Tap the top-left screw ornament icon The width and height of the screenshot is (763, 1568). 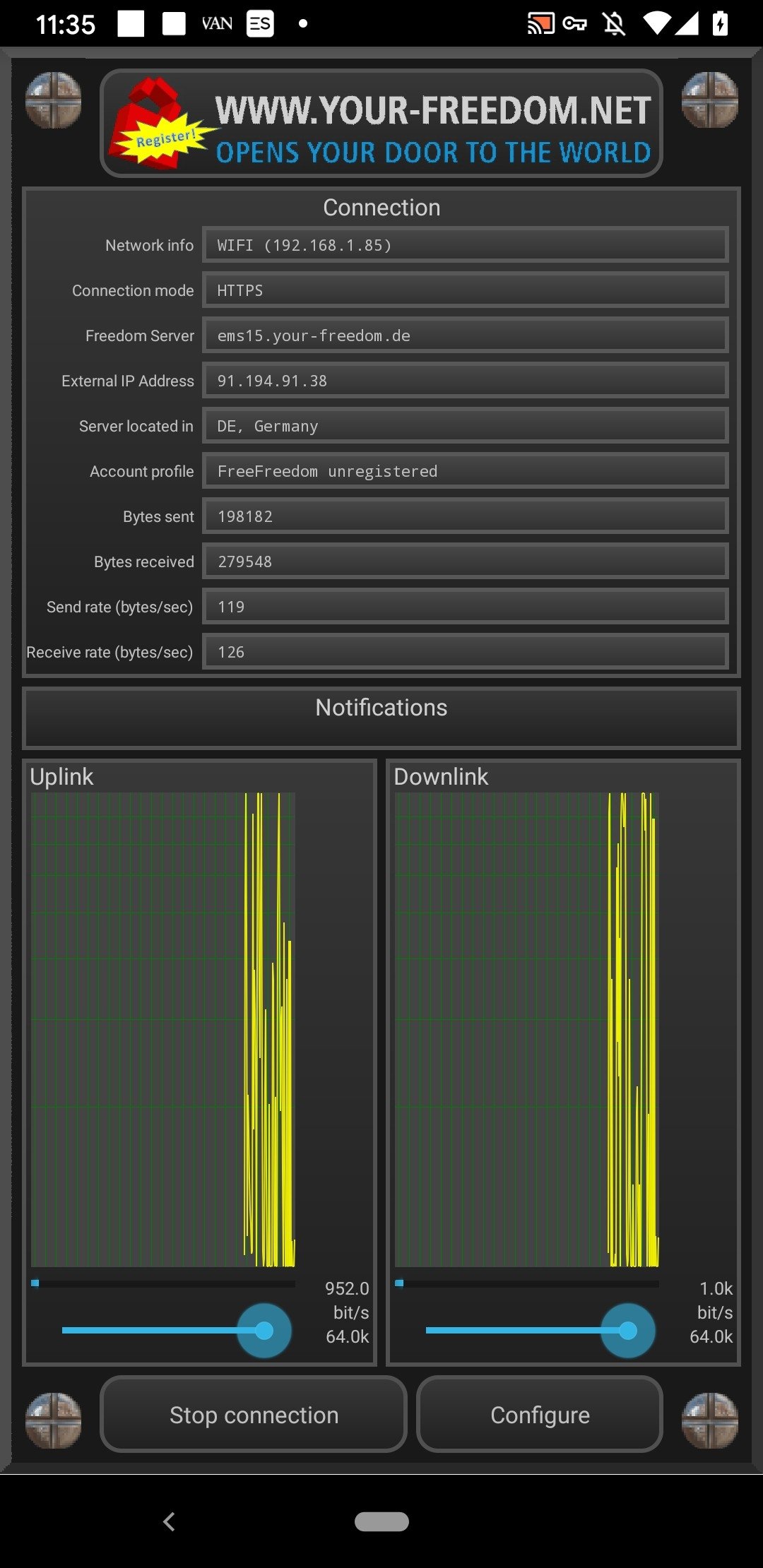tap(53, 100)
